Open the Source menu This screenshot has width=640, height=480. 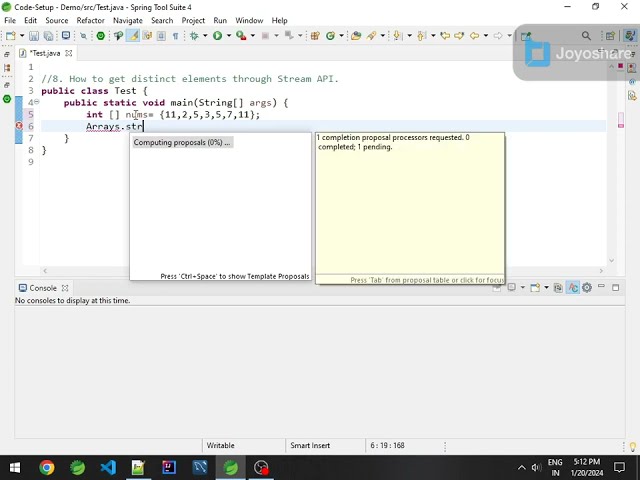tap(57, 20)
